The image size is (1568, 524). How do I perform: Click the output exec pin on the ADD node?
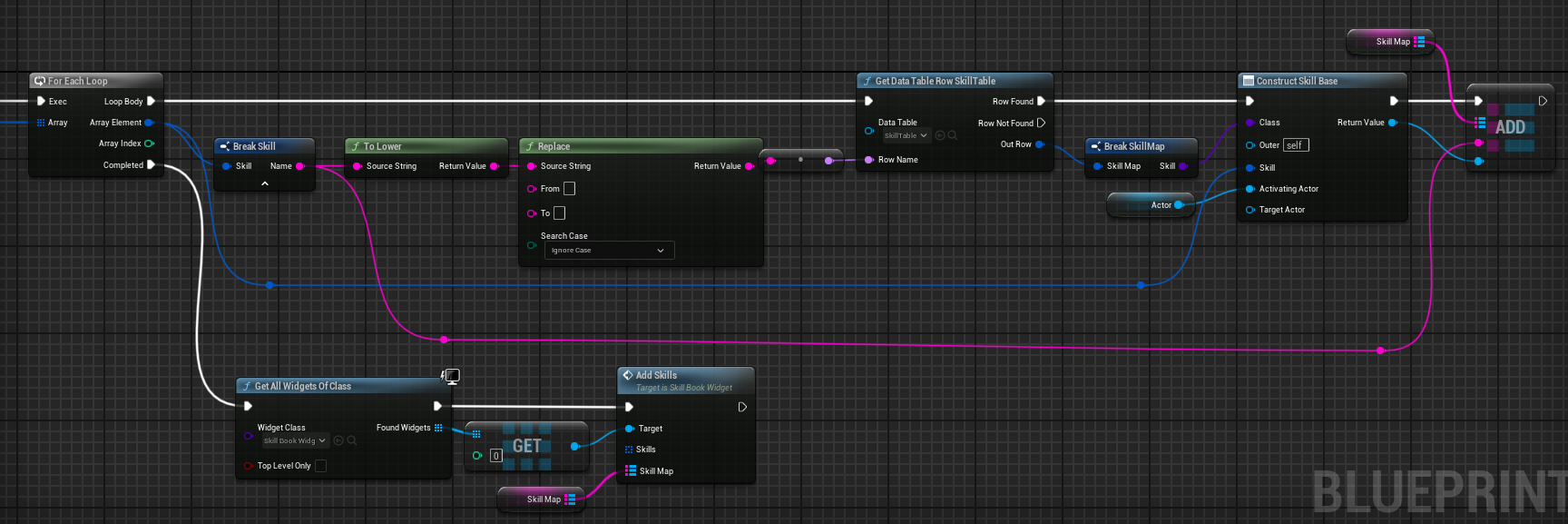(x=1543, y=101)
